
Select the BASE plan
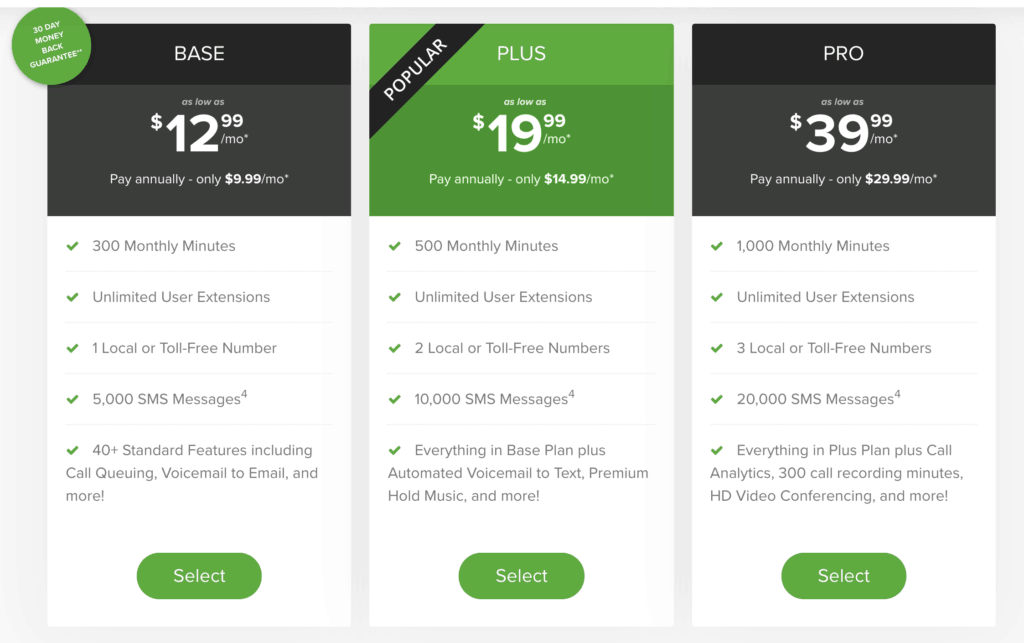198,575
